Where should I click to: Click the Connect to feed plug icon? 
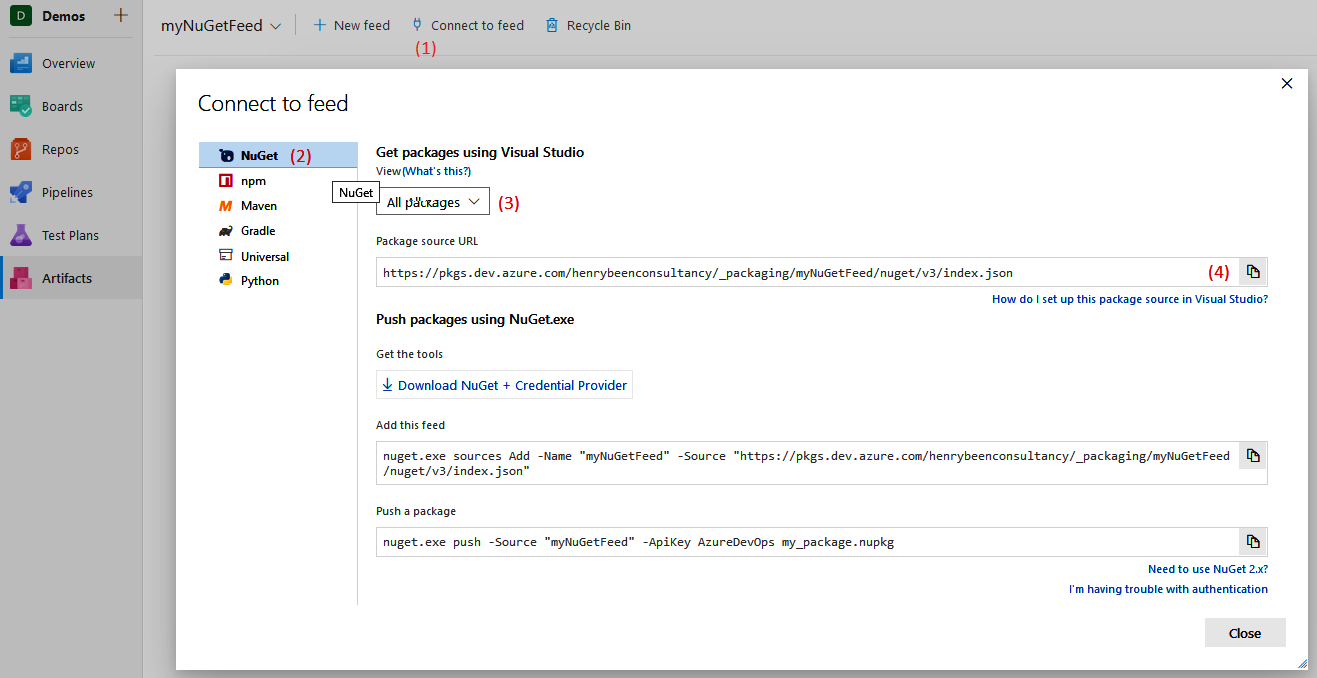tap(417, 25)
